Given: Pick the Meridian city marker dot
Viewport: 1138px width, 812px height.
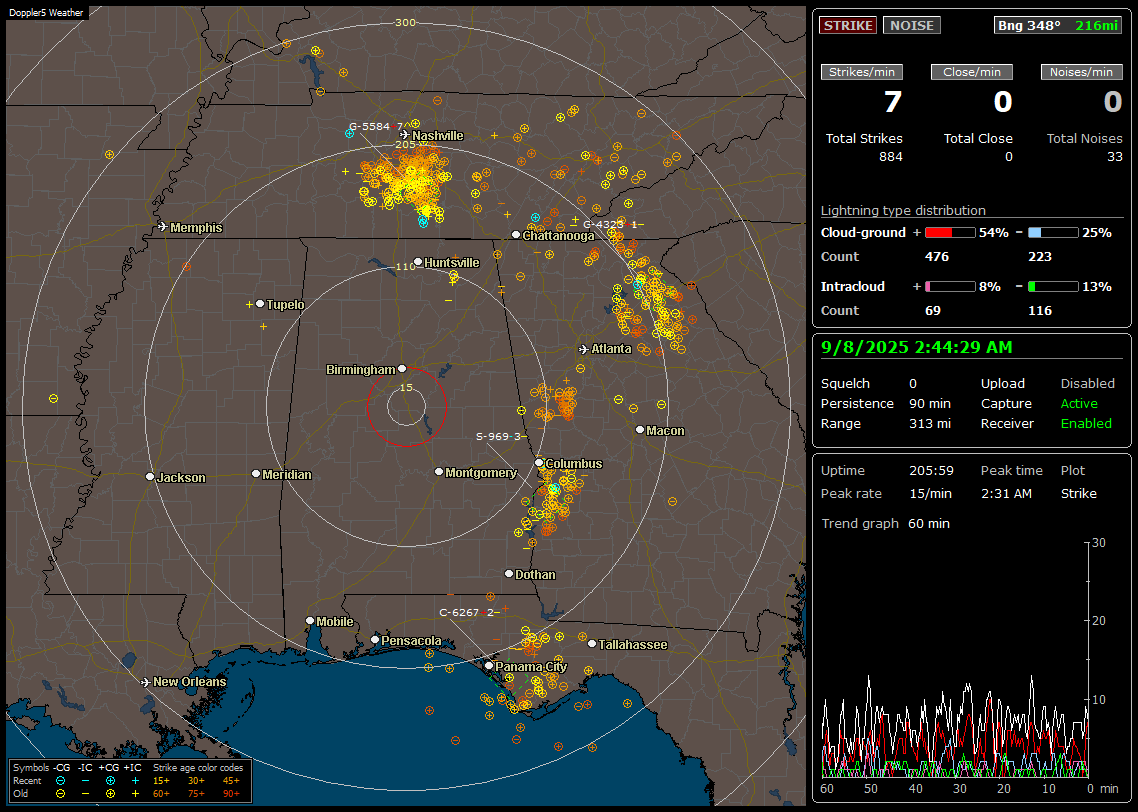Looking at the screenshot, I should (x=255, y=474).
